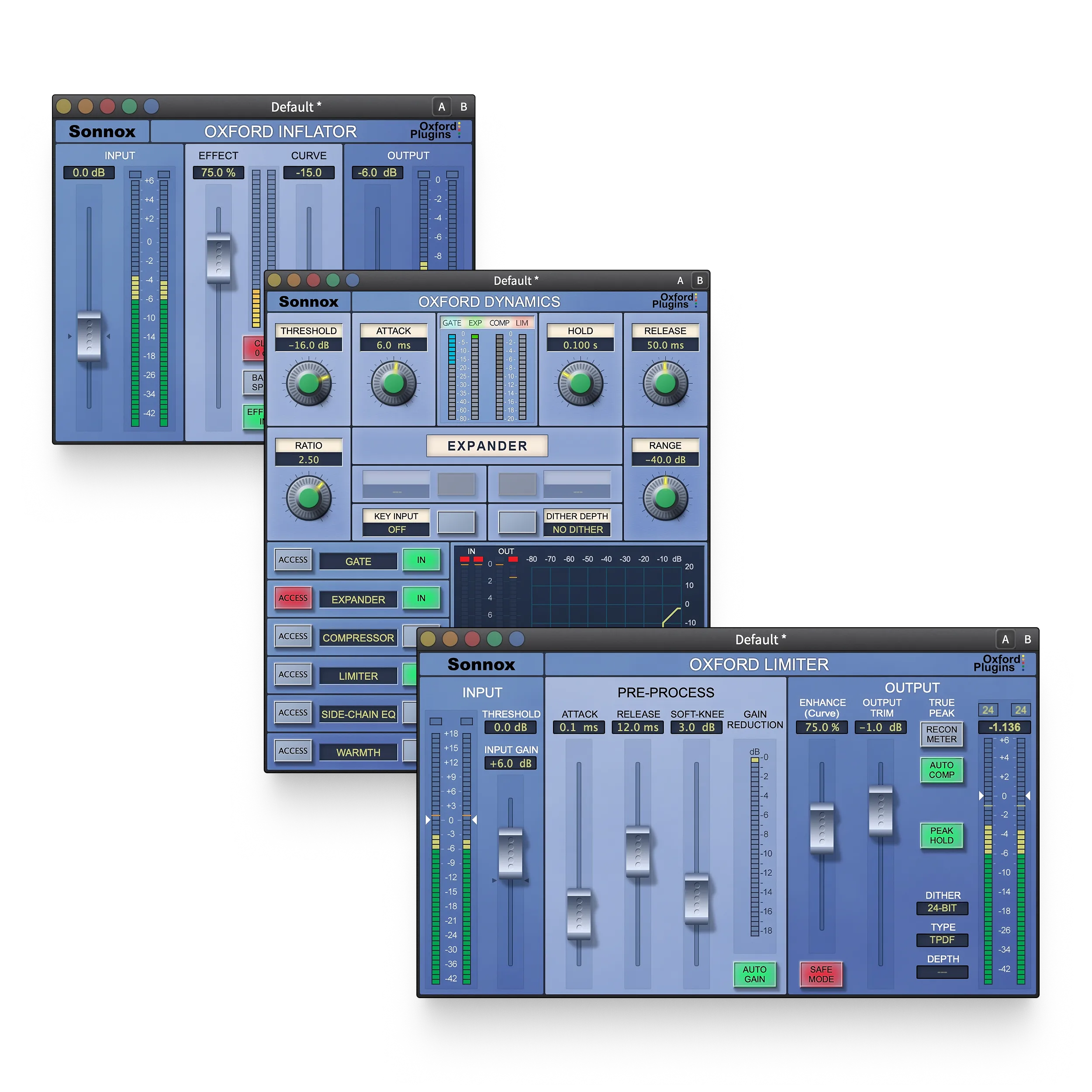Click the green title-bar button in Oxford Limiter

pos(494,639)
